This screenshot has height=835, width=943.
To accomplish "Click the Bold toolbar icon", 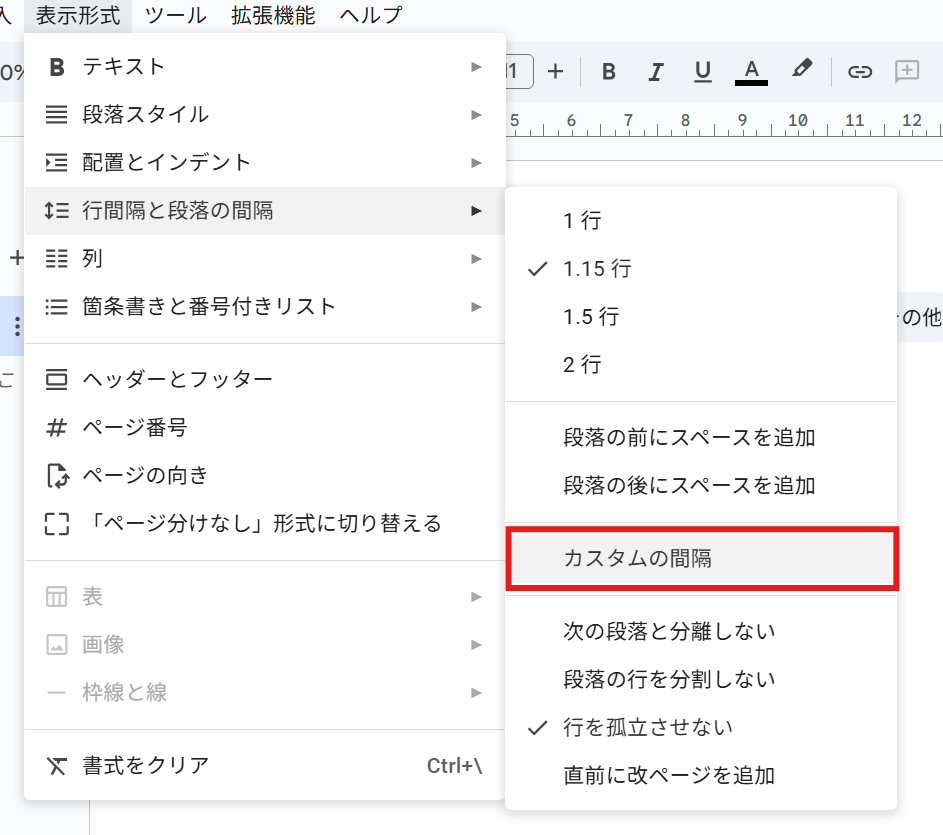I will [x=609, y=71].
